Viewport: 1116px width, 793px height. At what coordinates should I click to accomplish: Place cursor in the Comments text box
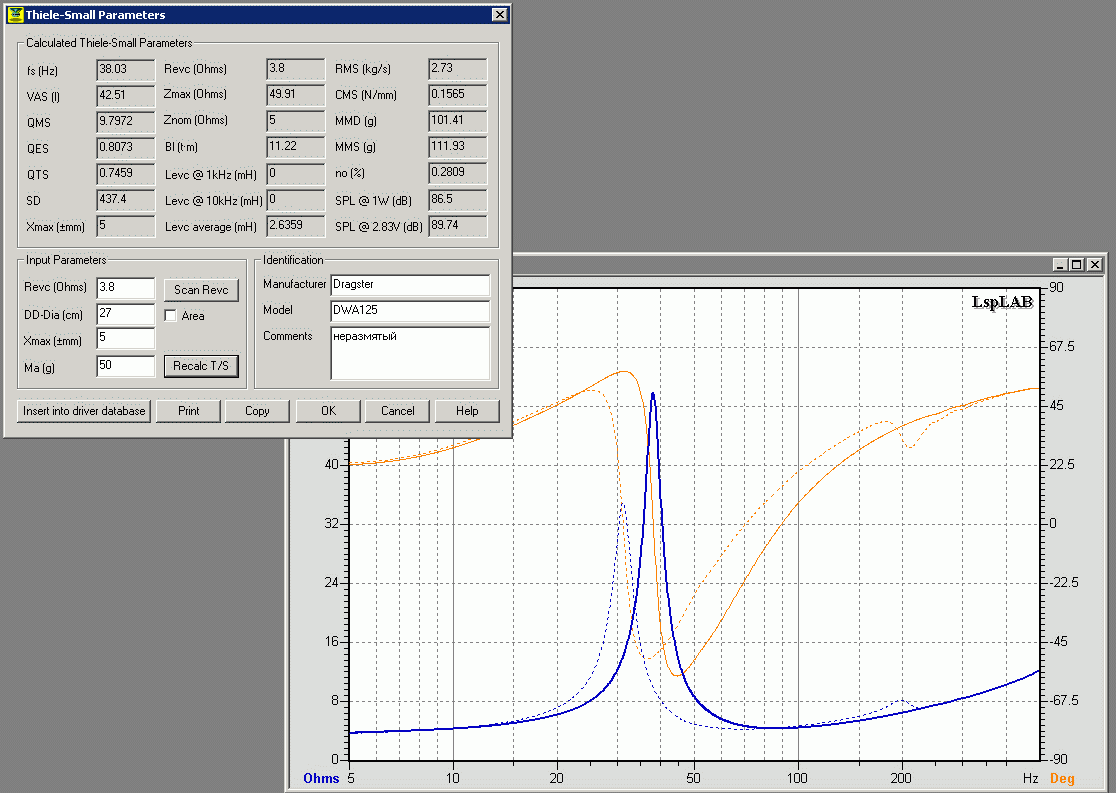point(410,354)
